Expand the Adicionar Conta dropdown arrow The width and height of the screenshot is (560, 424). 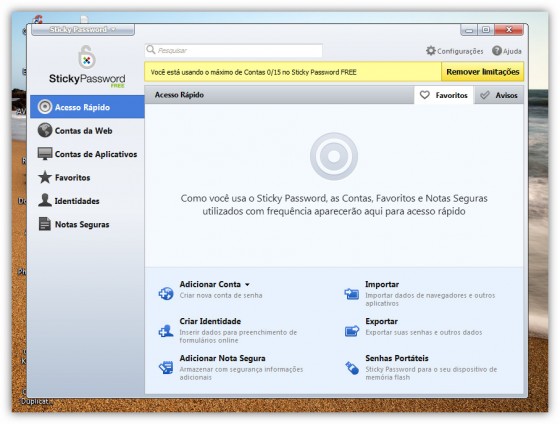click(247, 285)
